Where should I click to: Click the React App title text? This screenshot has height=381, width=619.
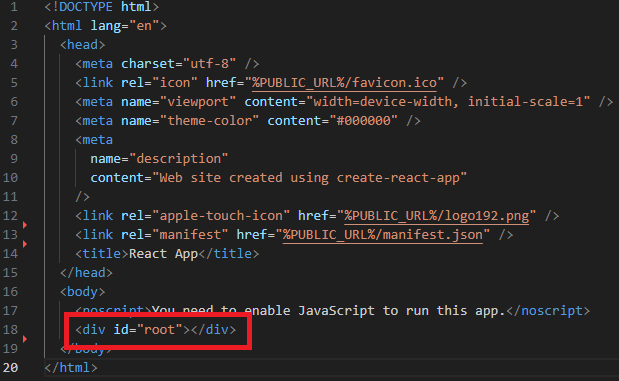pyautogui.click(x=163, y=254)
